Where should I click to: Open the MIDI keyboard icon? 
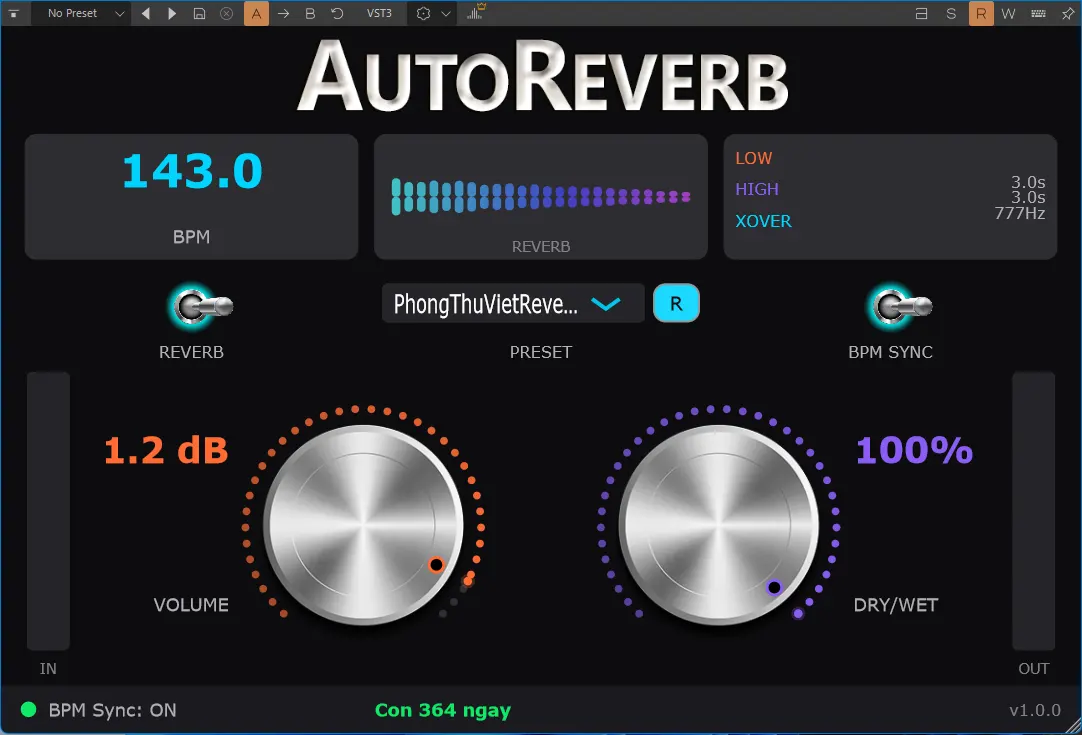[1039, 13]
